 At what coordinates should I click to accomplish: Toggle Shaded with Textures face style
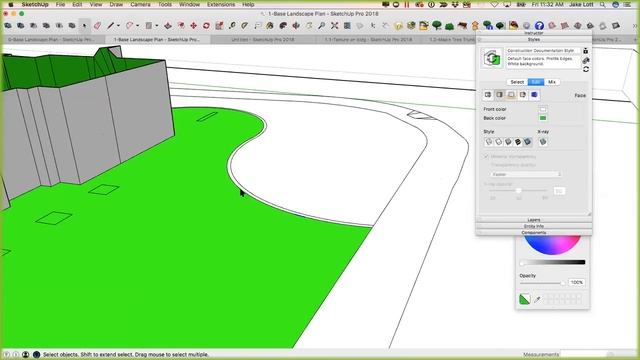(x=518, y=142)
